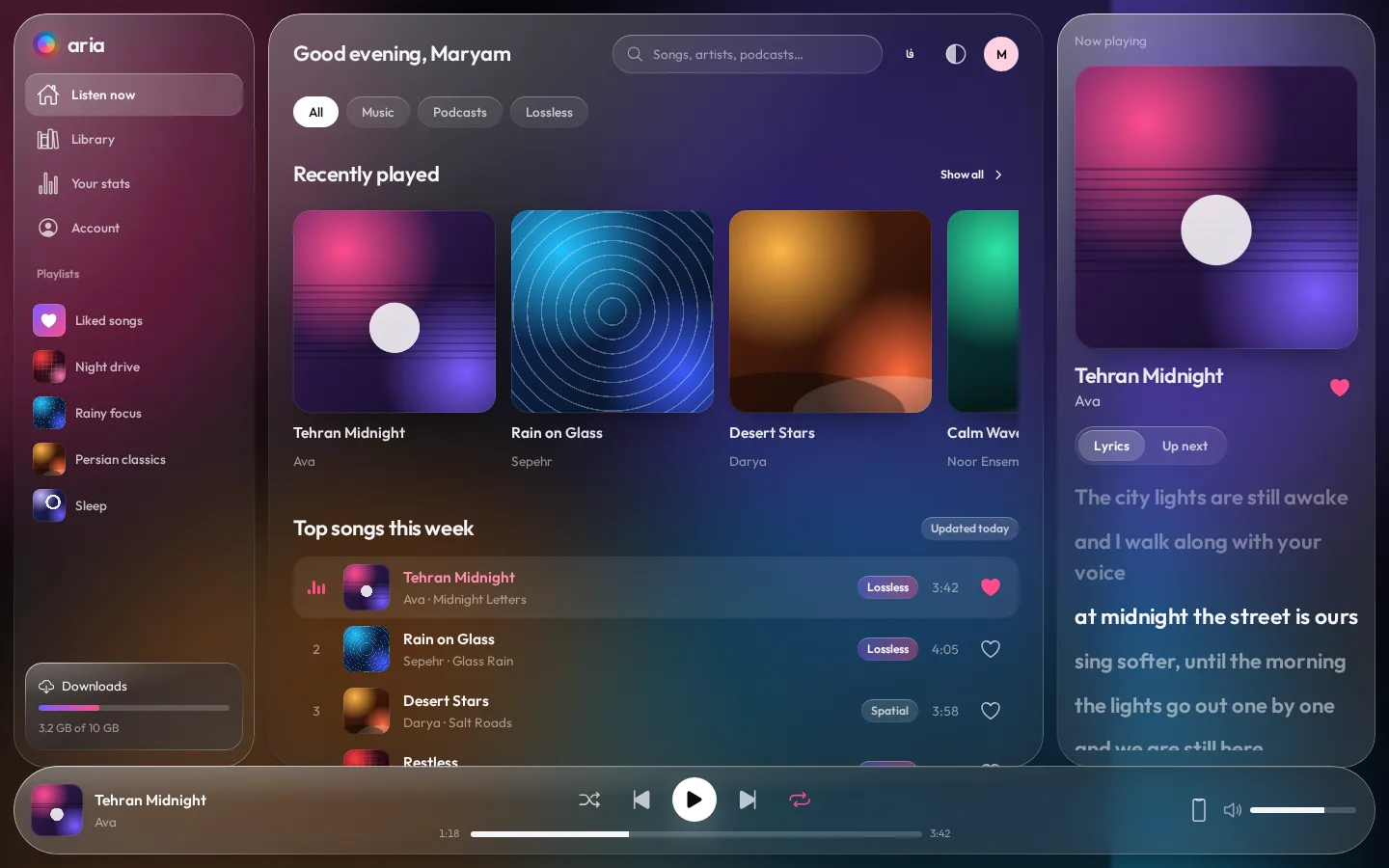Click the Downloads cloud icon
The image size is (1389, 868).
coord(46,687)
